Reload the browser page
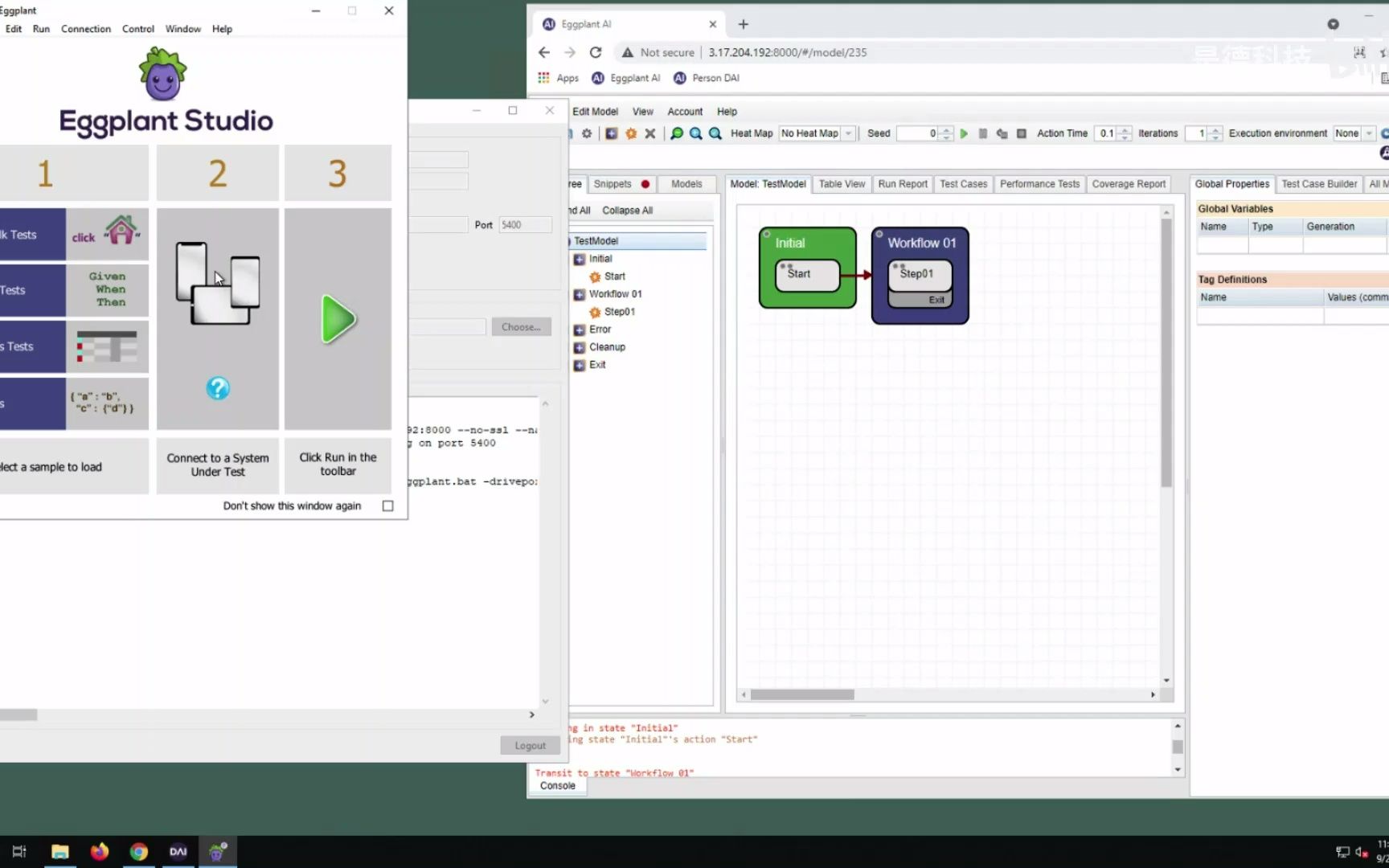 click(x=596, y=52)
